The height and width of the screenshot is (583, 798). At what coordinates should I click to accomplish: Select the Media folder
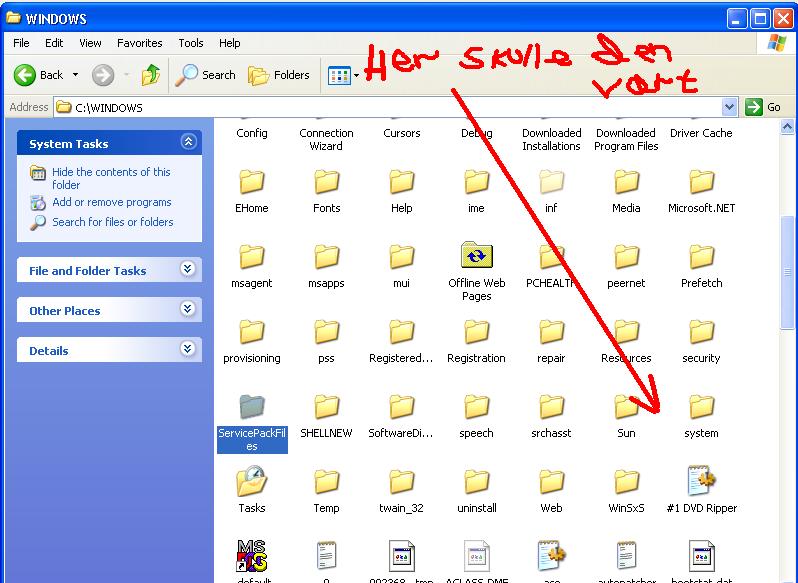[626, 192]
